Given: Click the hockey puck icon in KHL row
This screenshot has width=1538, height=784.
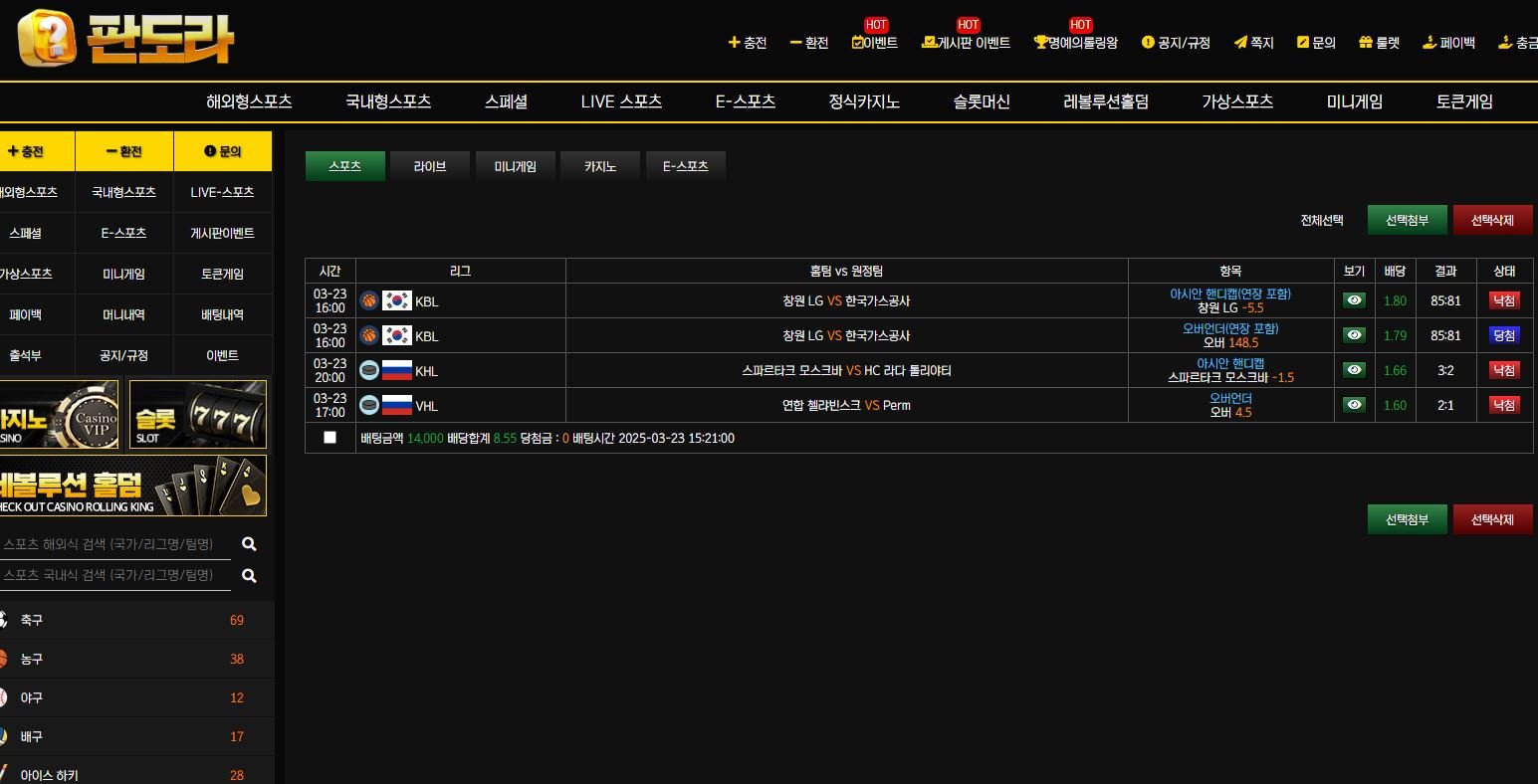Looking at the screenshot, I should click(369, 370).
